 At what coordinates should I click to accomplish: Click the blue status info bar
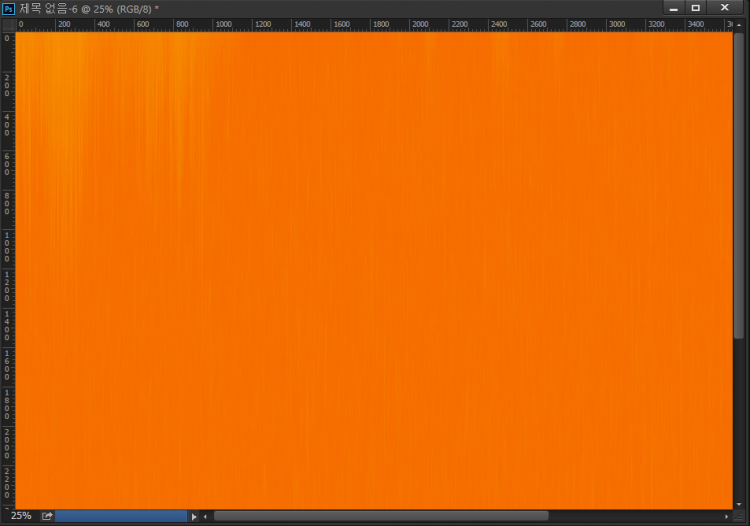coord(121,516)
